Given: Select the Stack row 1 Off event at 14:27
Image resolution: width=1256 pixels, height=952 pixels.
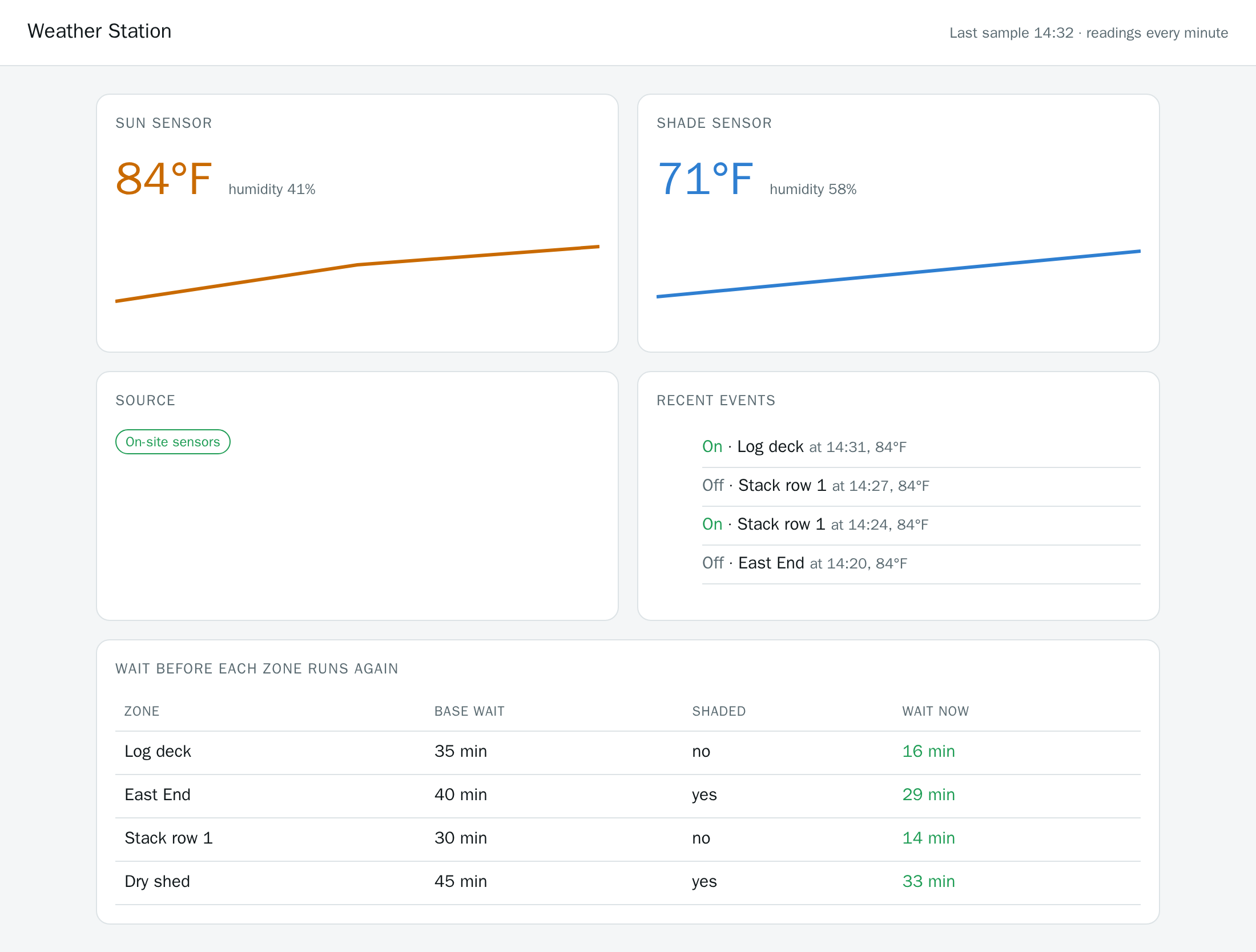Looking at the screenshot, I should coord(921,486).
